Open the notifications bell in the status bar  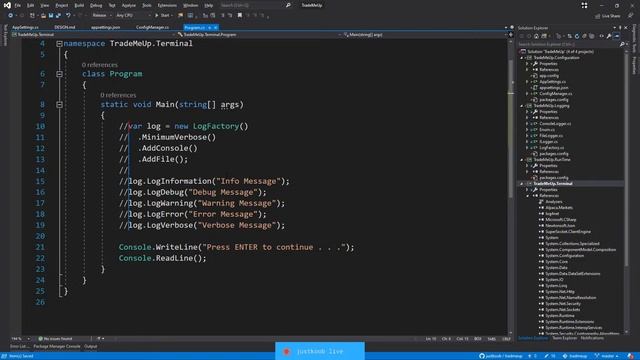click(x=631, y=356)
